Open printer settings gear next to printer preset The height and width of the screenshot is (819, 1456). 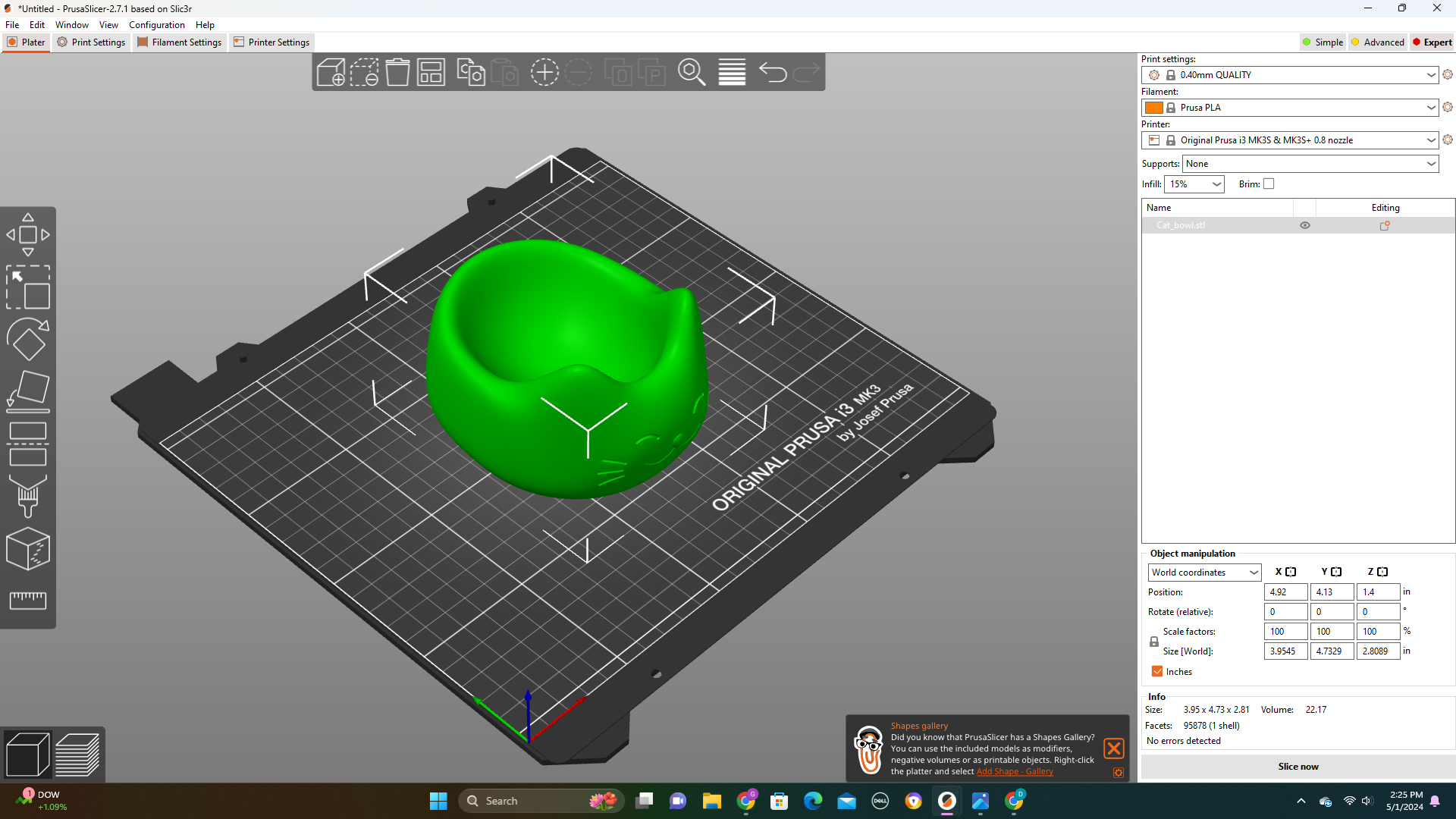pyautogui.click(x=1448, y=140)
